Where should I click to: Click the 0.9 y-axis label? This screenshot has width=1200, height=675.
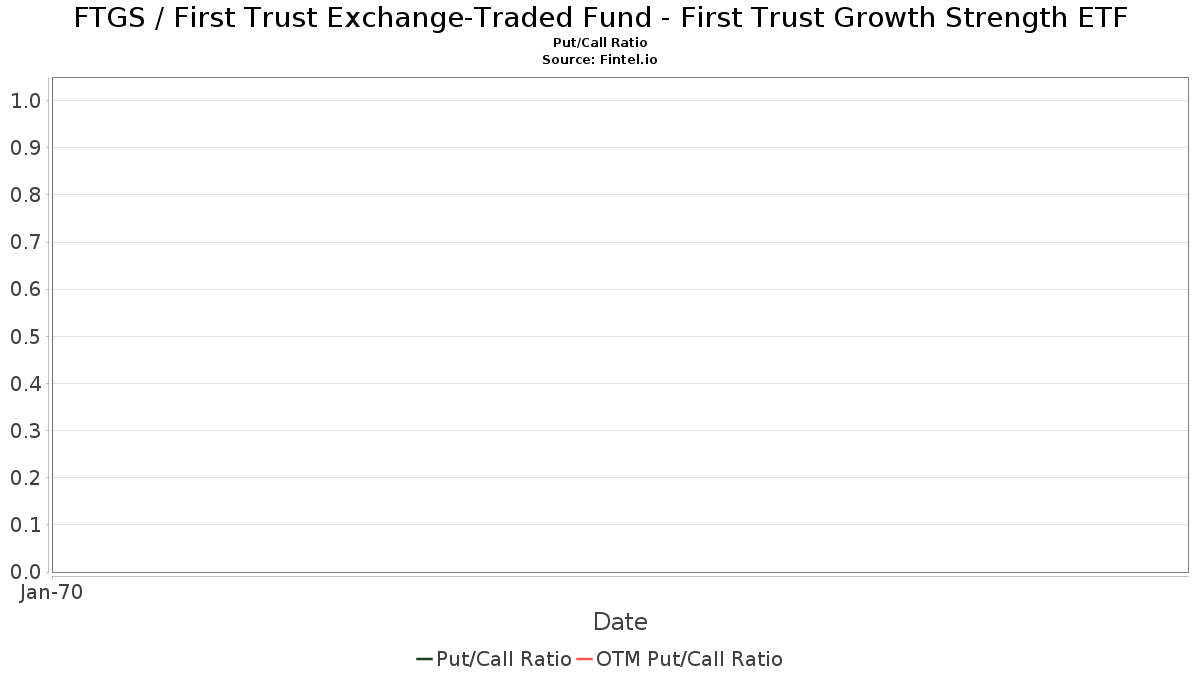click(x=25, y=148)
